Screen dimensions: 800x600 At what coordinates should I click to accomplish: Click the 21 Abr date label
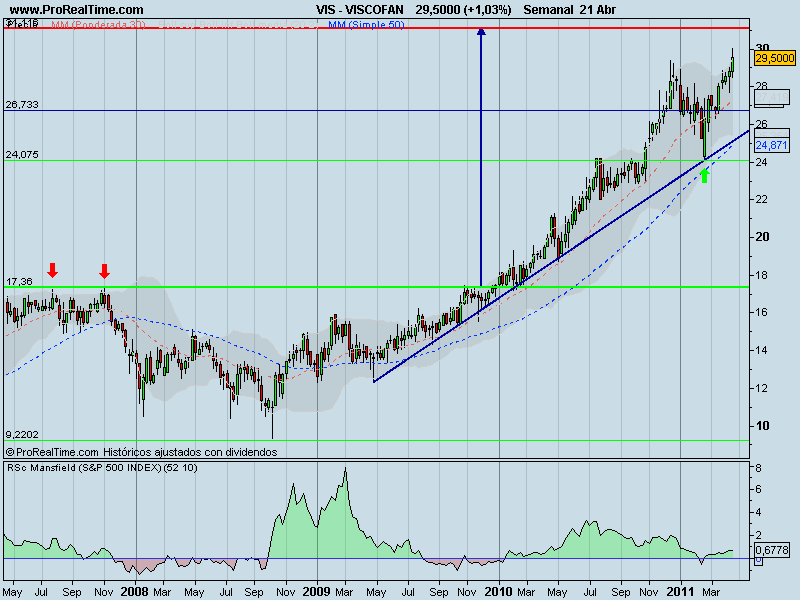click(597, 9)
